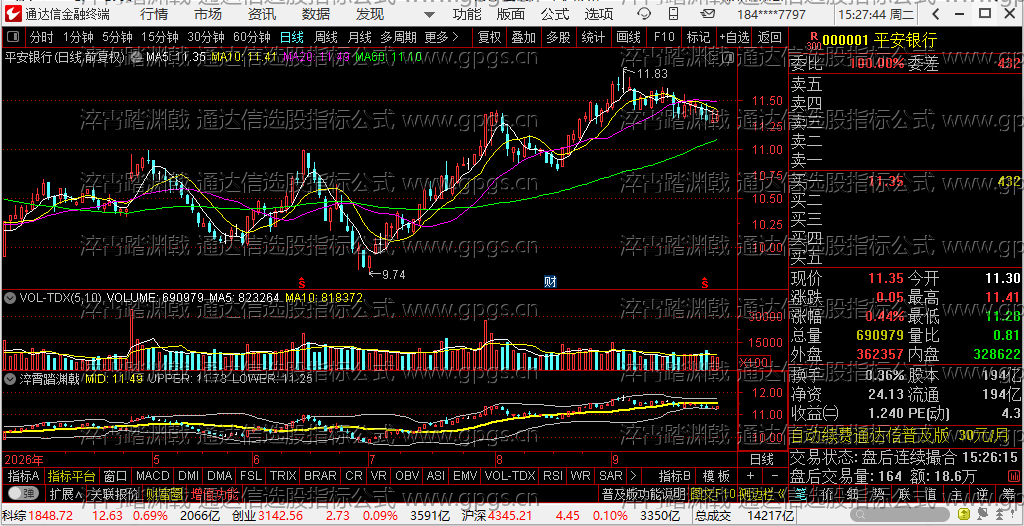Switch to the 分时 chart tab

[x=41, y=37]
